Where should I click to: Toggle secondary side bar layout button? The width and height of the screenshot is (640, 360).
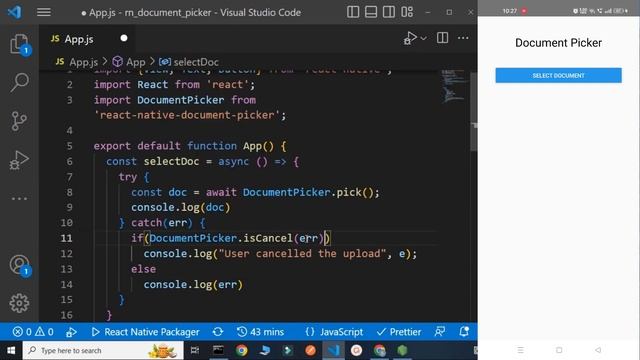click(x=389, y=12)
